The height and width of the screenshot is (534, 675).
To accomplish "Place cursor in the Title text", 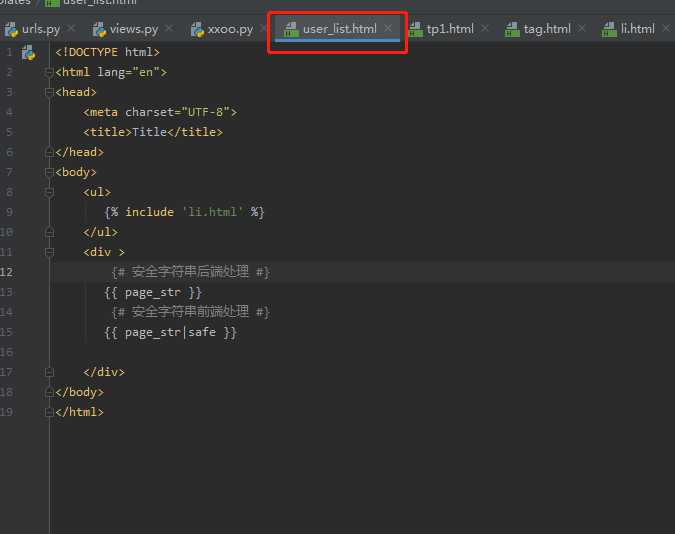I will coord(149,132).
